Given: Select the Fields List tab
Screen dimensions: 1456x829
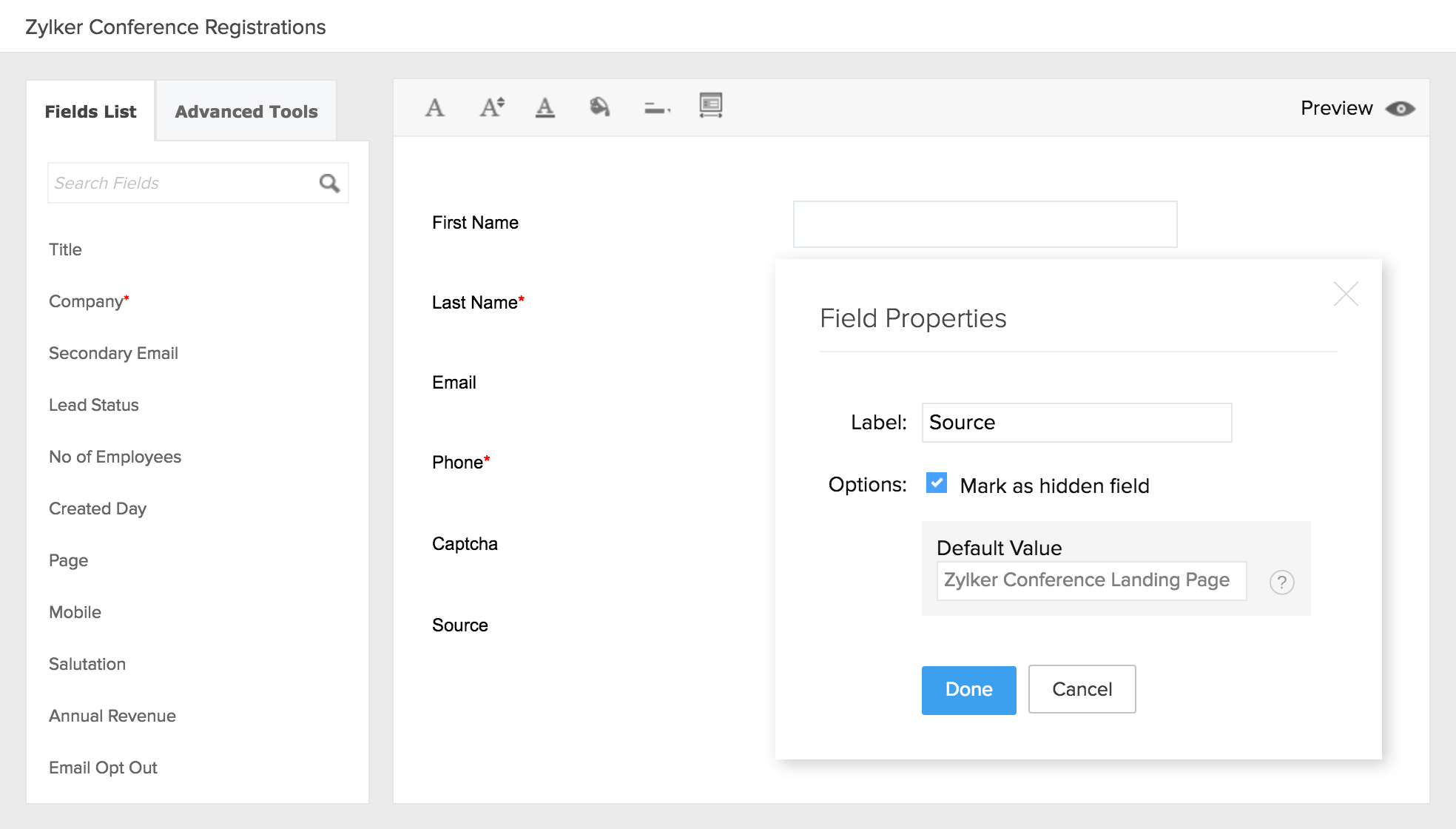Looking at the screenshot, I should click(x=90, y=112).
